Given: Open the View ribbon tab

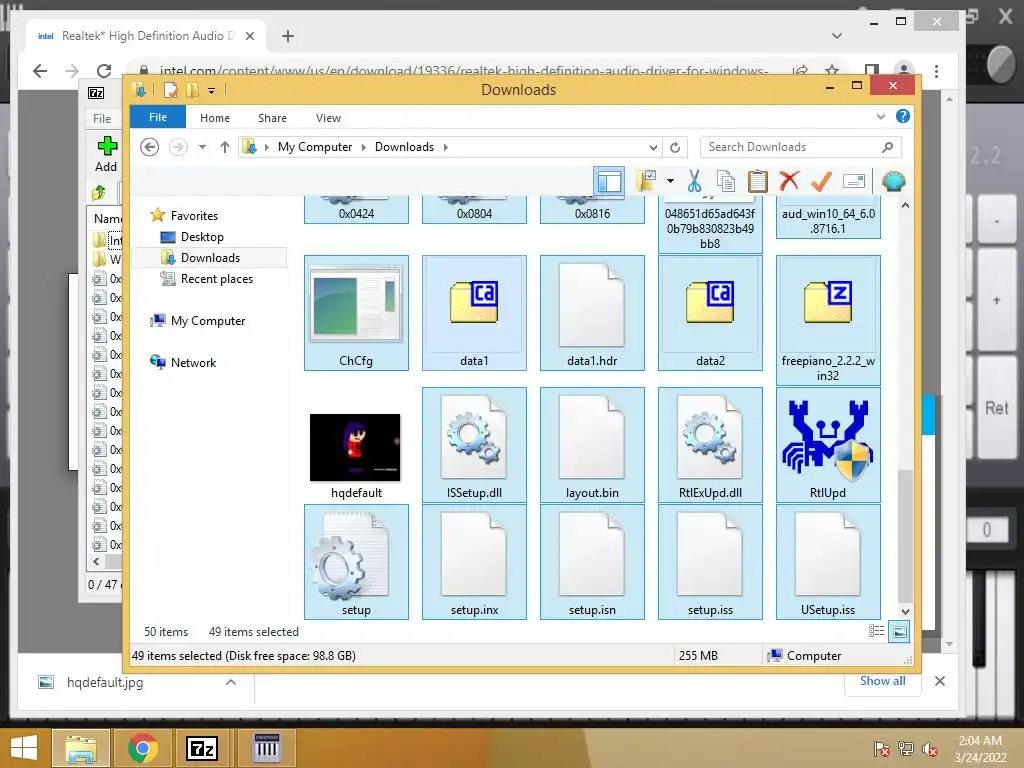Looking at the screenshot, I should coord(328,118).
